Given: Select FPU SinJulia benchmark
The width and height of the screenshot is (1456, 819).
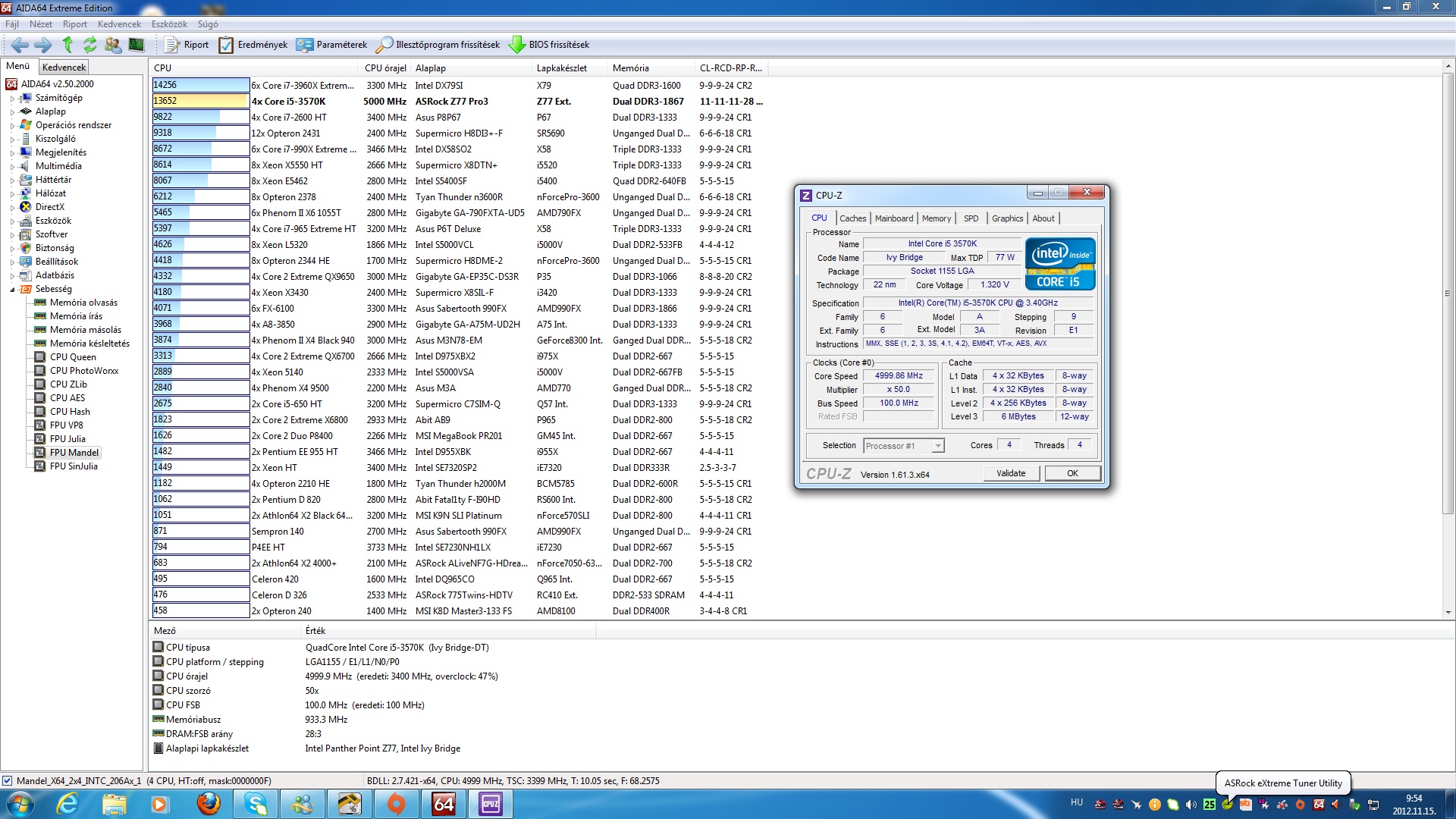Looking at the screenshot, I should point(74,466).
